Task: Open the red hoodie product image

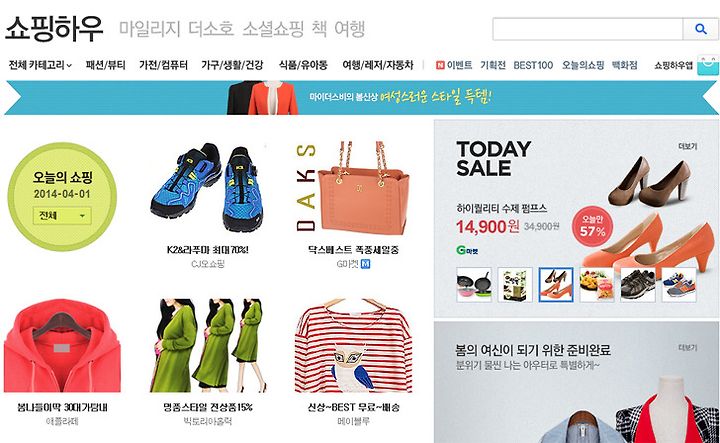Action: point(62,346)
